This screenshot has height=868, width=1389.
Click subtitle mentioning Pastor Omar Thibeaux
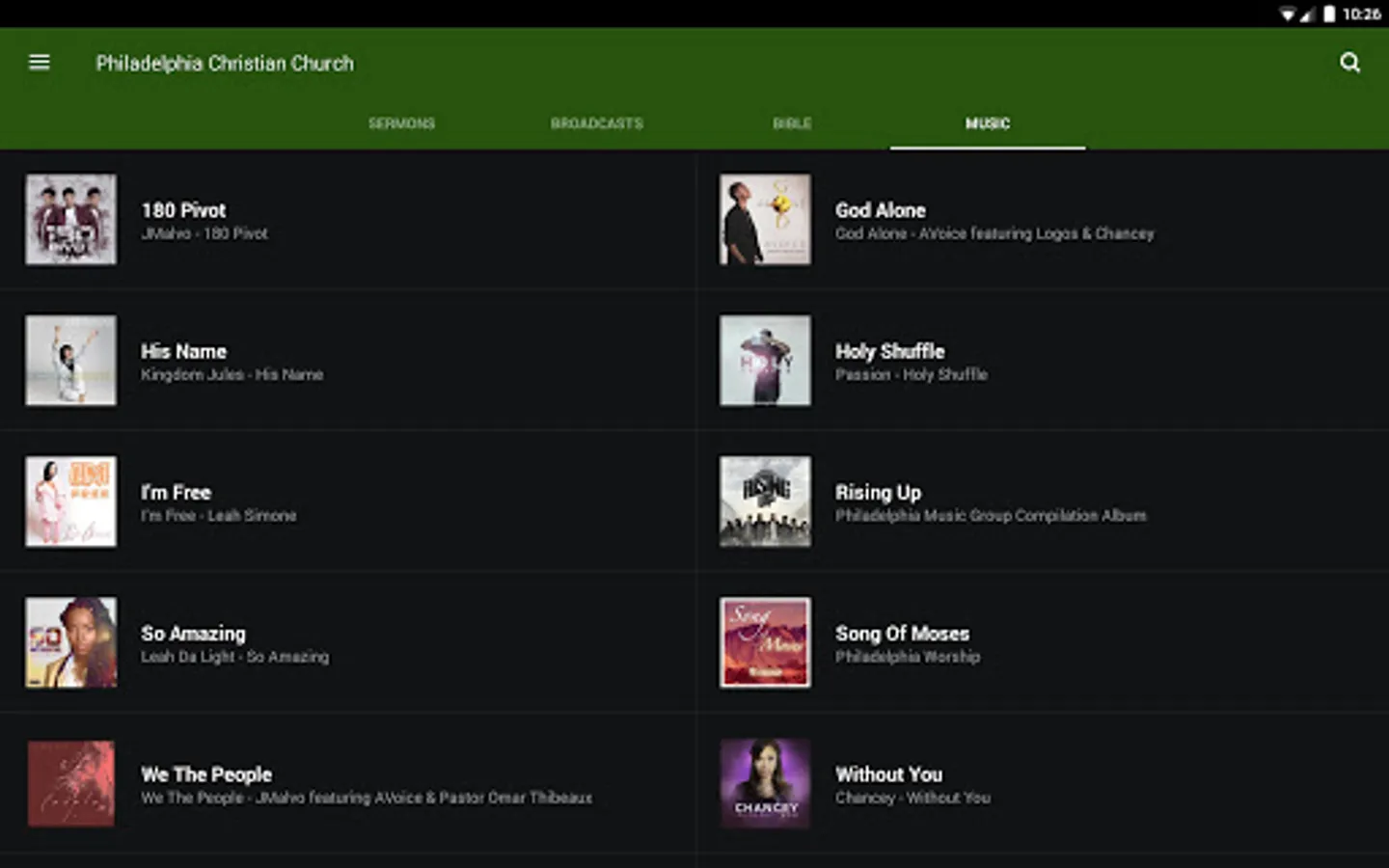[367, 798]
